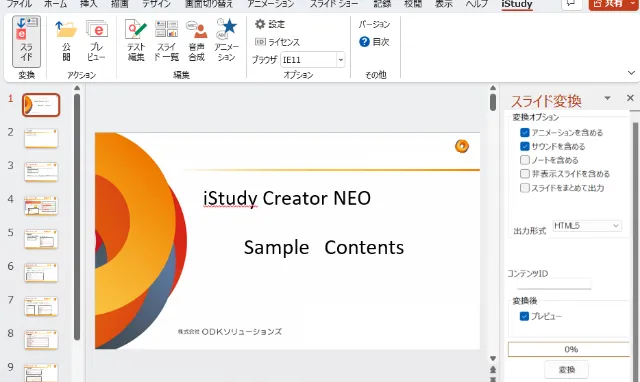Switch to the iStudy ribbon tab
The image size is (640, 382).
coord(517,4)
